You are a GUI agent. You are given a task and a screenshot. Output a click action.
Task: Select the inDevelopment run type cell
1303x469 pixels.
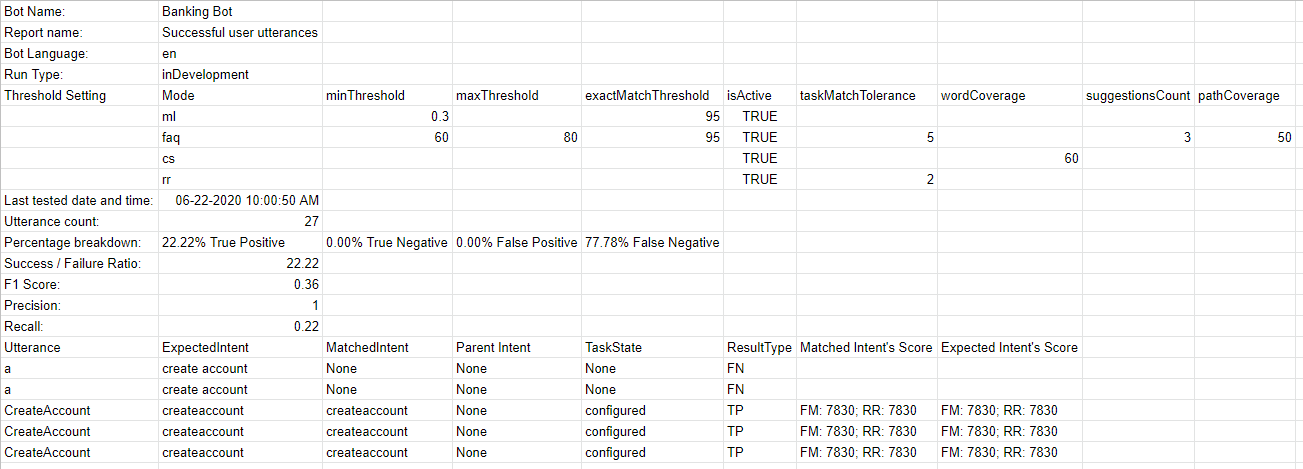[205, 74]
